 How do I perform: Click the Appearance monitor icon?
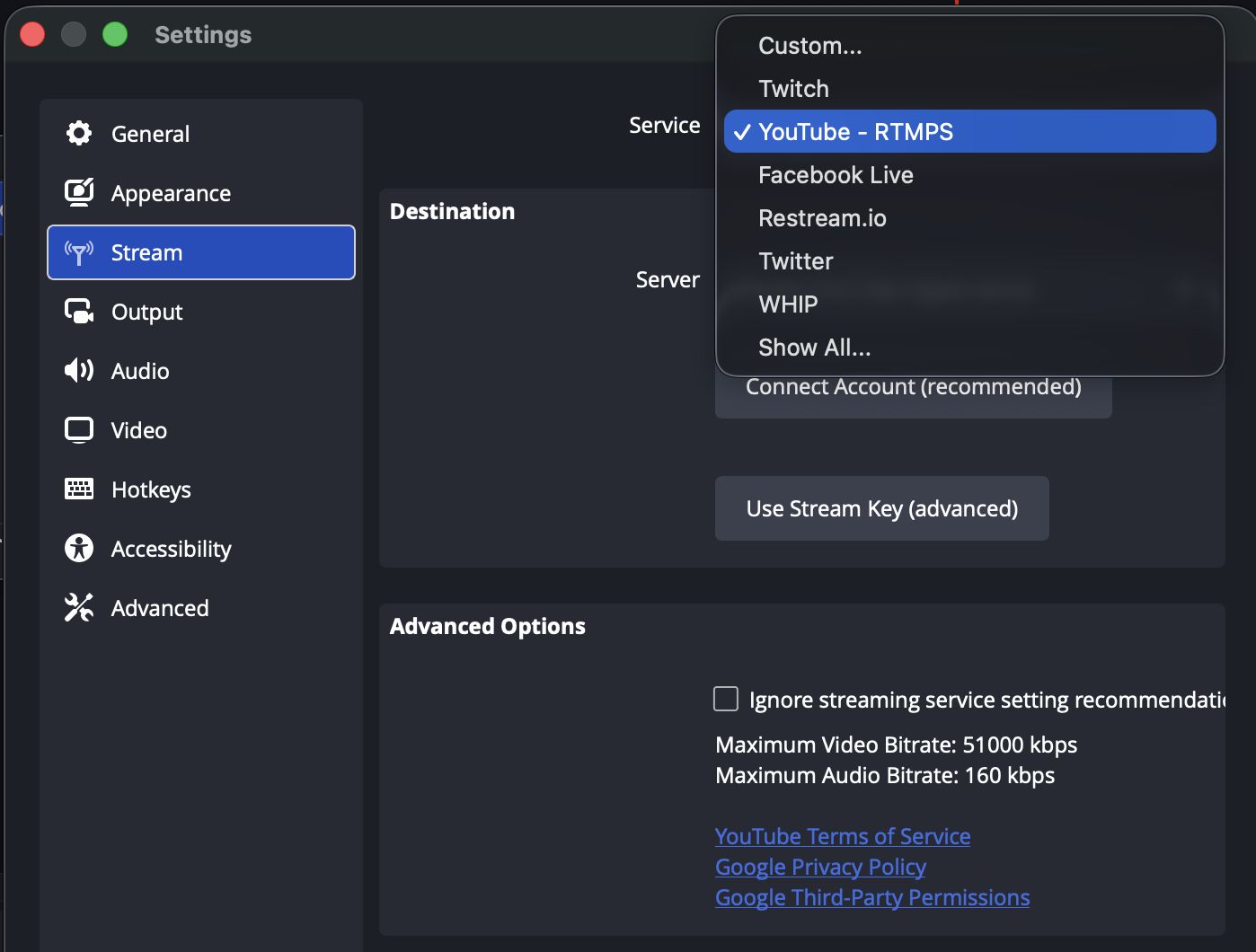(x=79, y=192)
